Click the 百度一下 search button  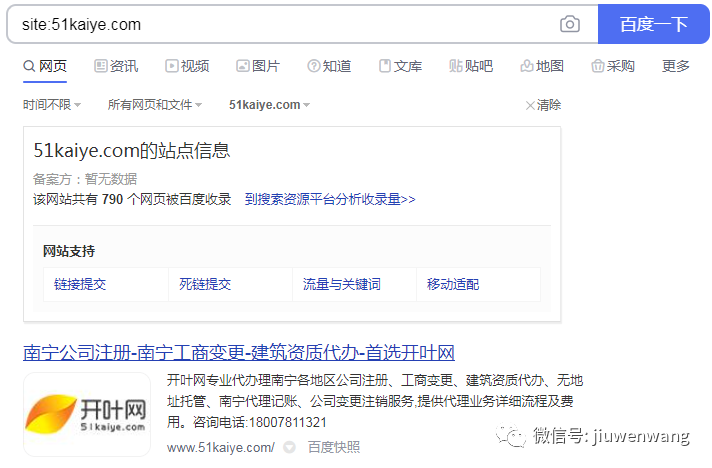pyautogui.click(x=653, y=24)
